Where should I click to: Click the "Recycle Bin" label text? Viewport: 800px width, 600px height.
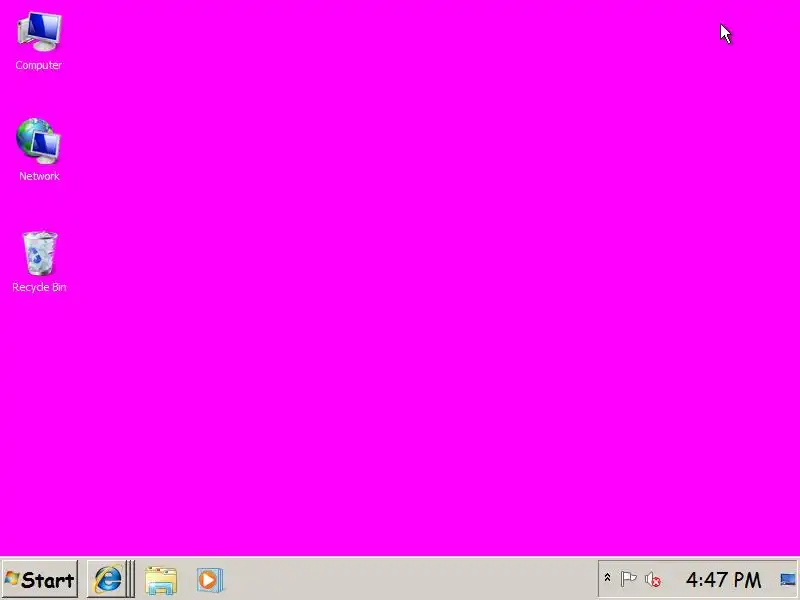pyautogui.click(x=39, y=287)
